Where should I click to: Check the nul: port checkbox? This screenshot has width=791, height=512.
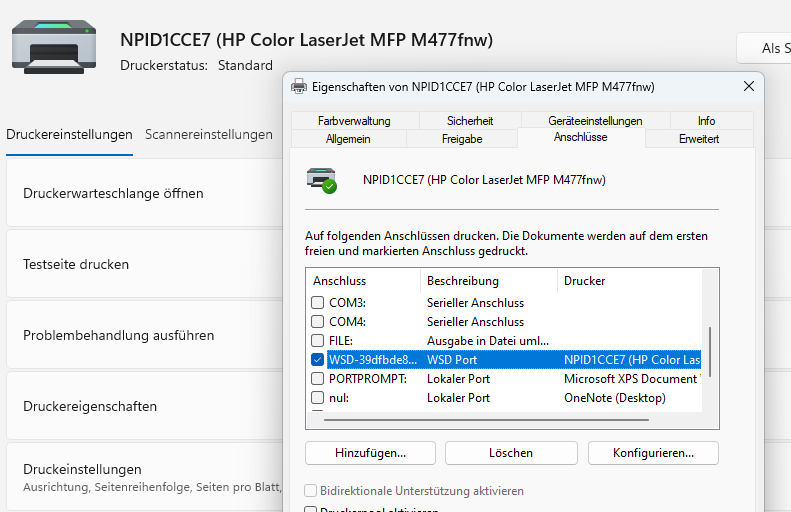(x=317, y=397)
